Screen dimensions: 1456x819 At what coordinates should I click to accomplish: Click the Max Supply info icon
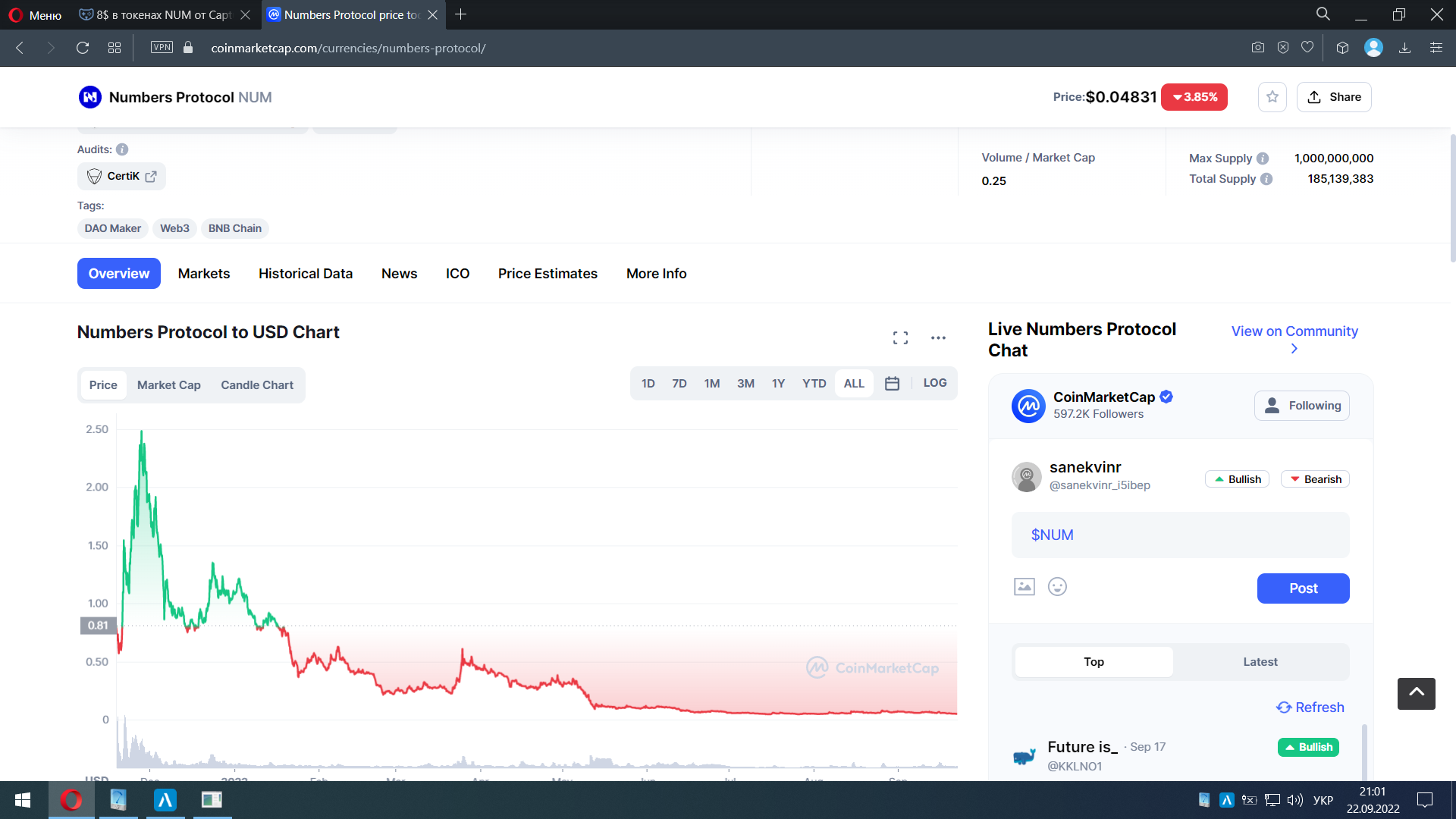coord(1263,158)
